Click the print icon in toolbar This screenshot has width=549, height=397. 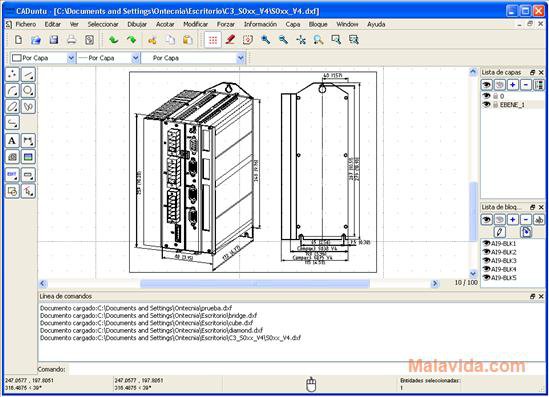(72, 40)
